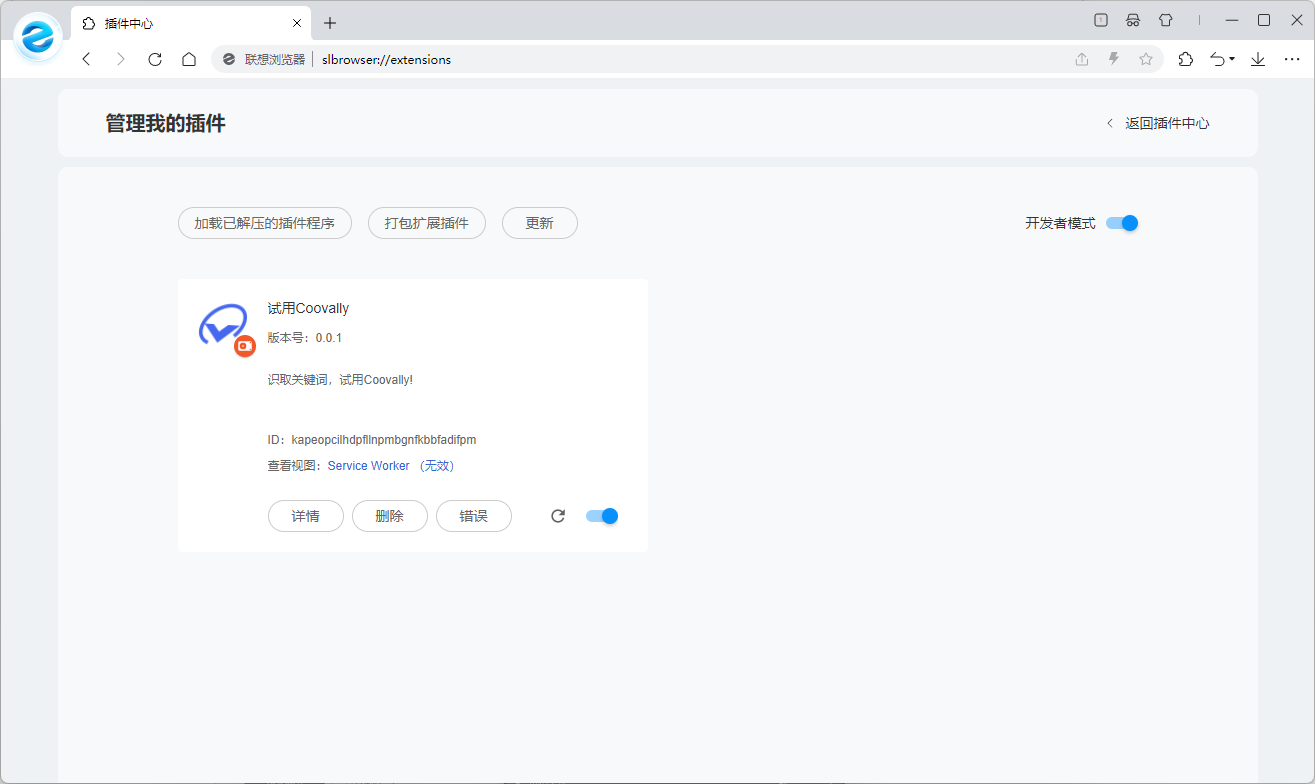Viewport: 1315px width, 784px height.
Task: Bookmark page with the star icon
Action: coord(1146,60)
